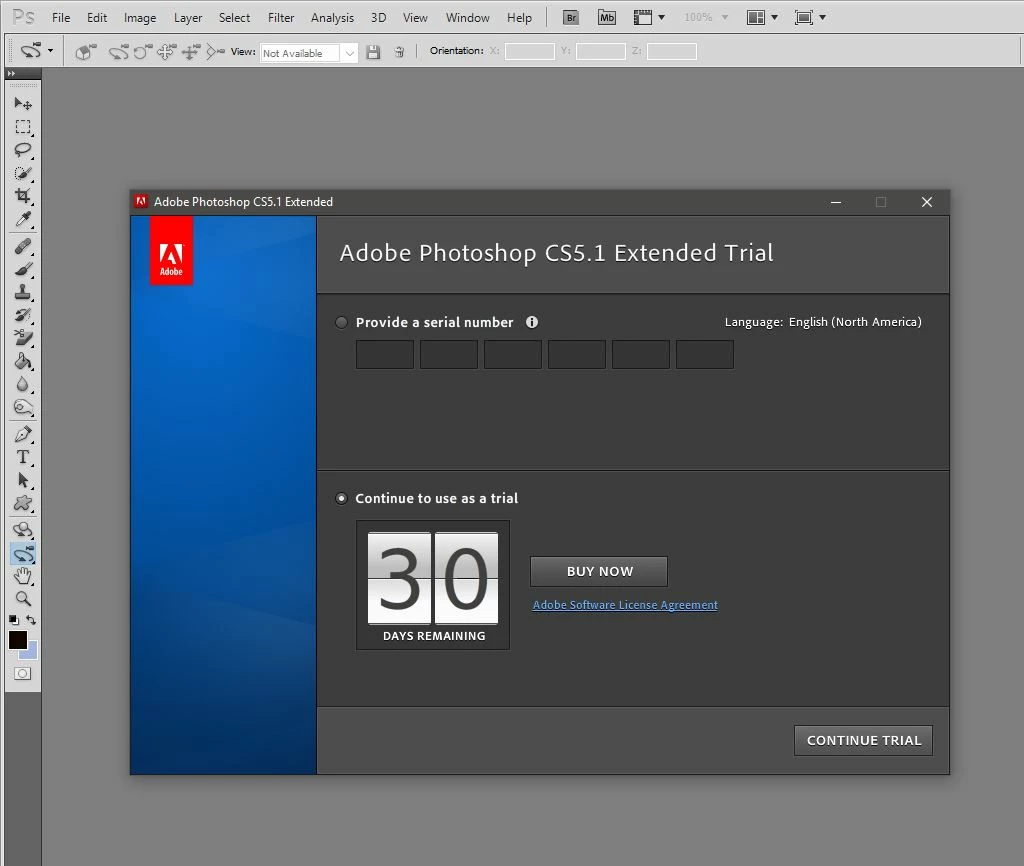Select the Clone Stamp tool
This screenshot has width=1024, height=866.
23,292
